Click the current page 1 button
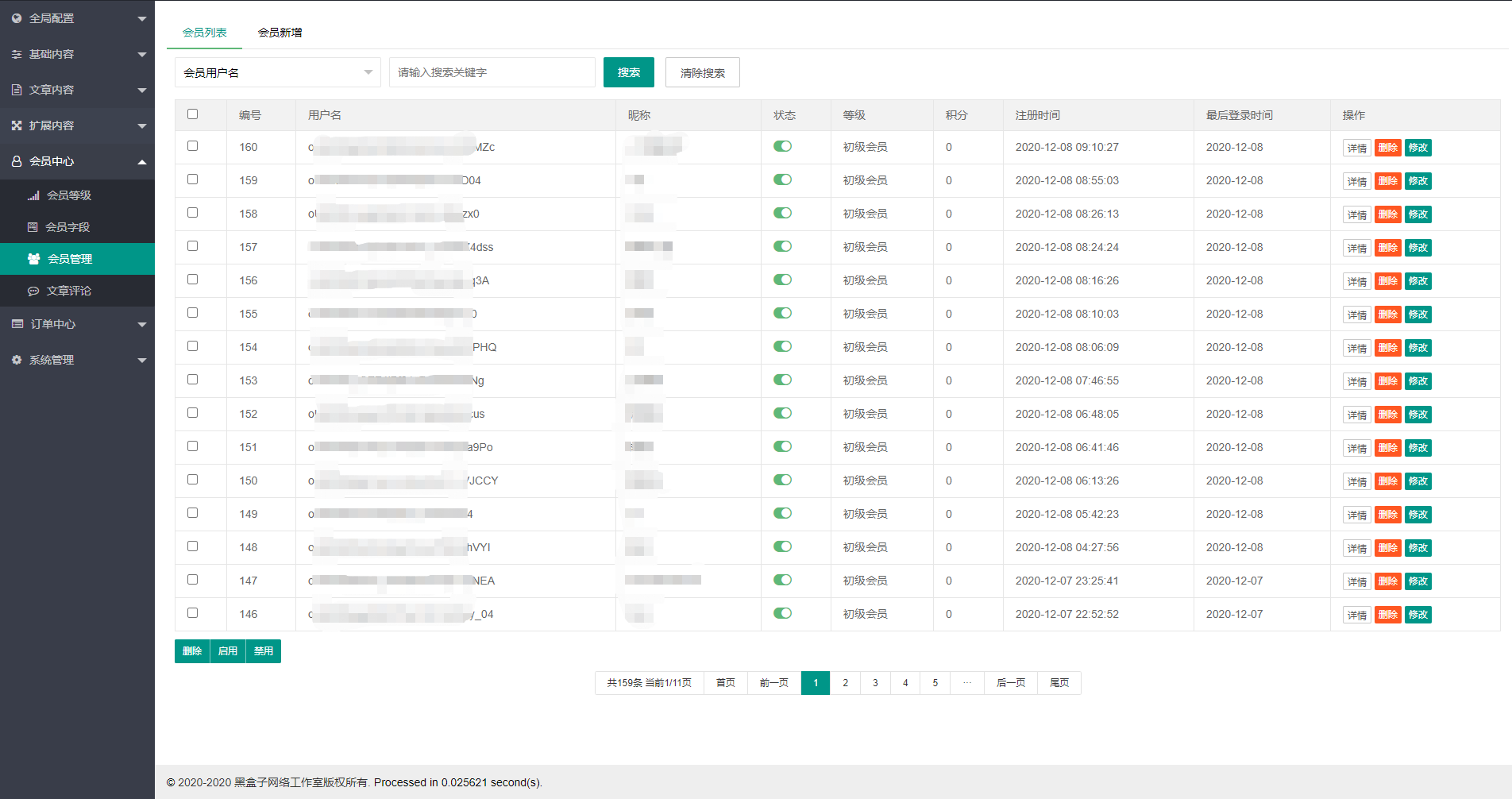This screenshot has width=1512, height=799. [816, 683]
